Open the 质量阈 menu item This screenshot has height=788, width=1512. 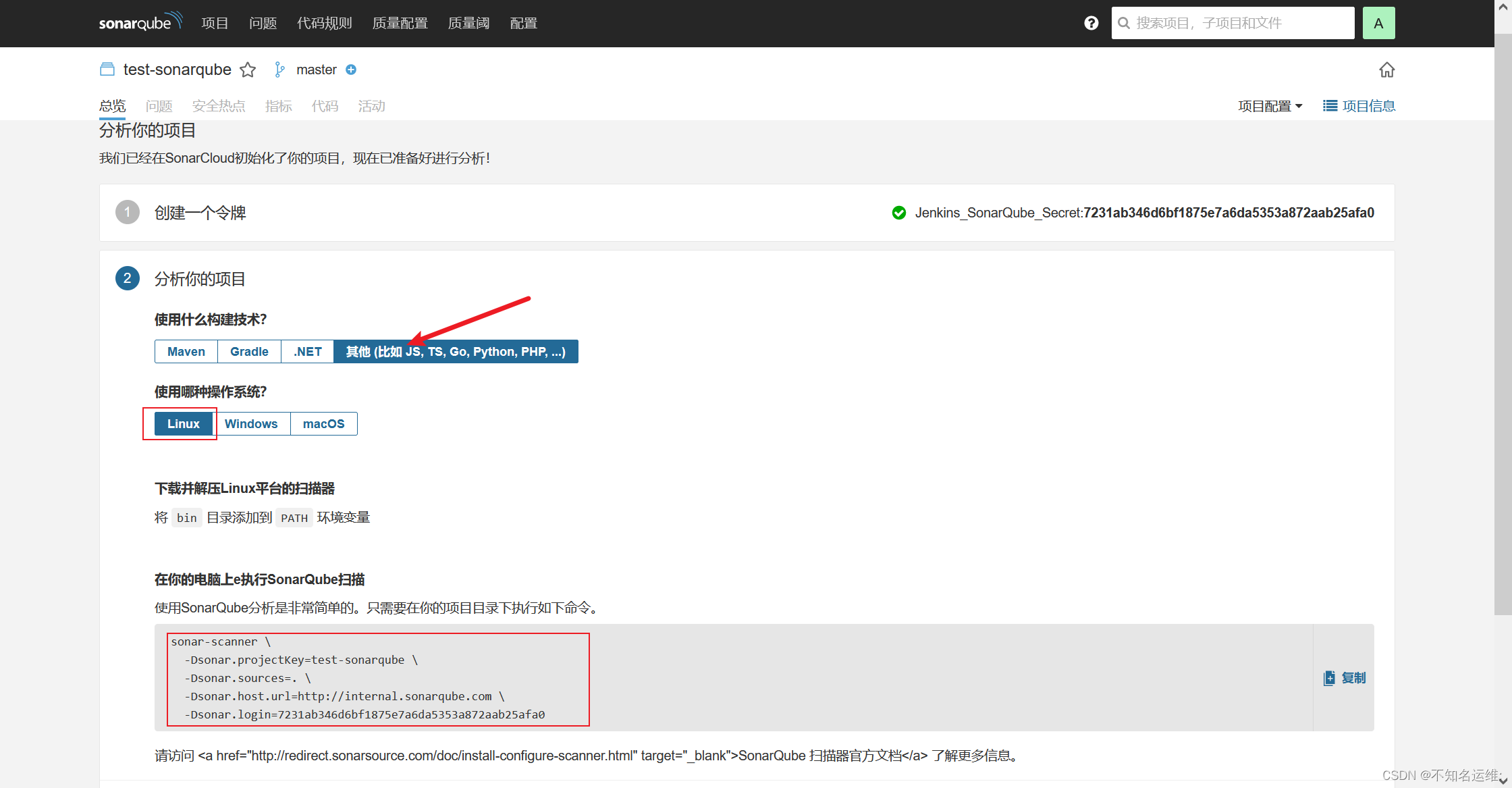tap(468, 22)
